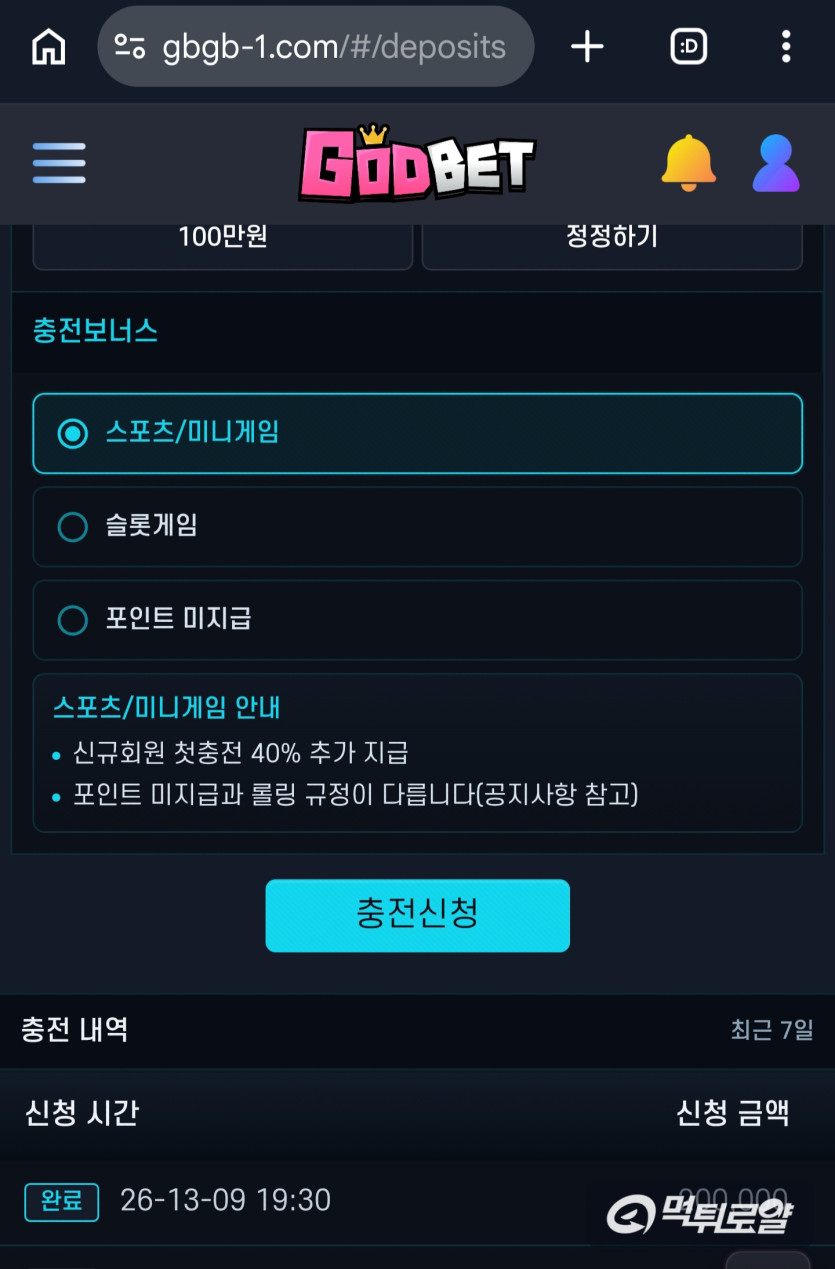Tap the 최근 7일 filter label
The height and width of the screenshot is (1269, 835).
click(772, 1030)
